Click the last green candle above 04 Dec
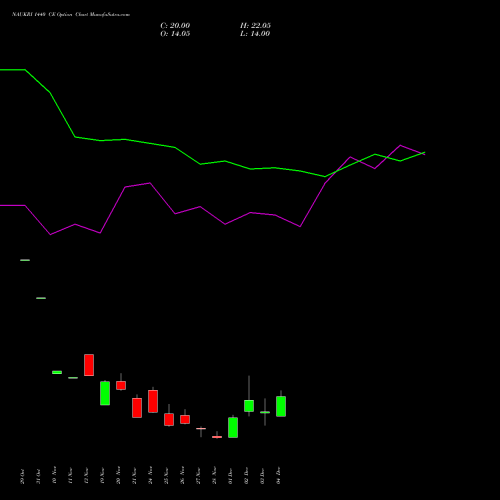Screen dimensions: 500x500 (281, 406)
